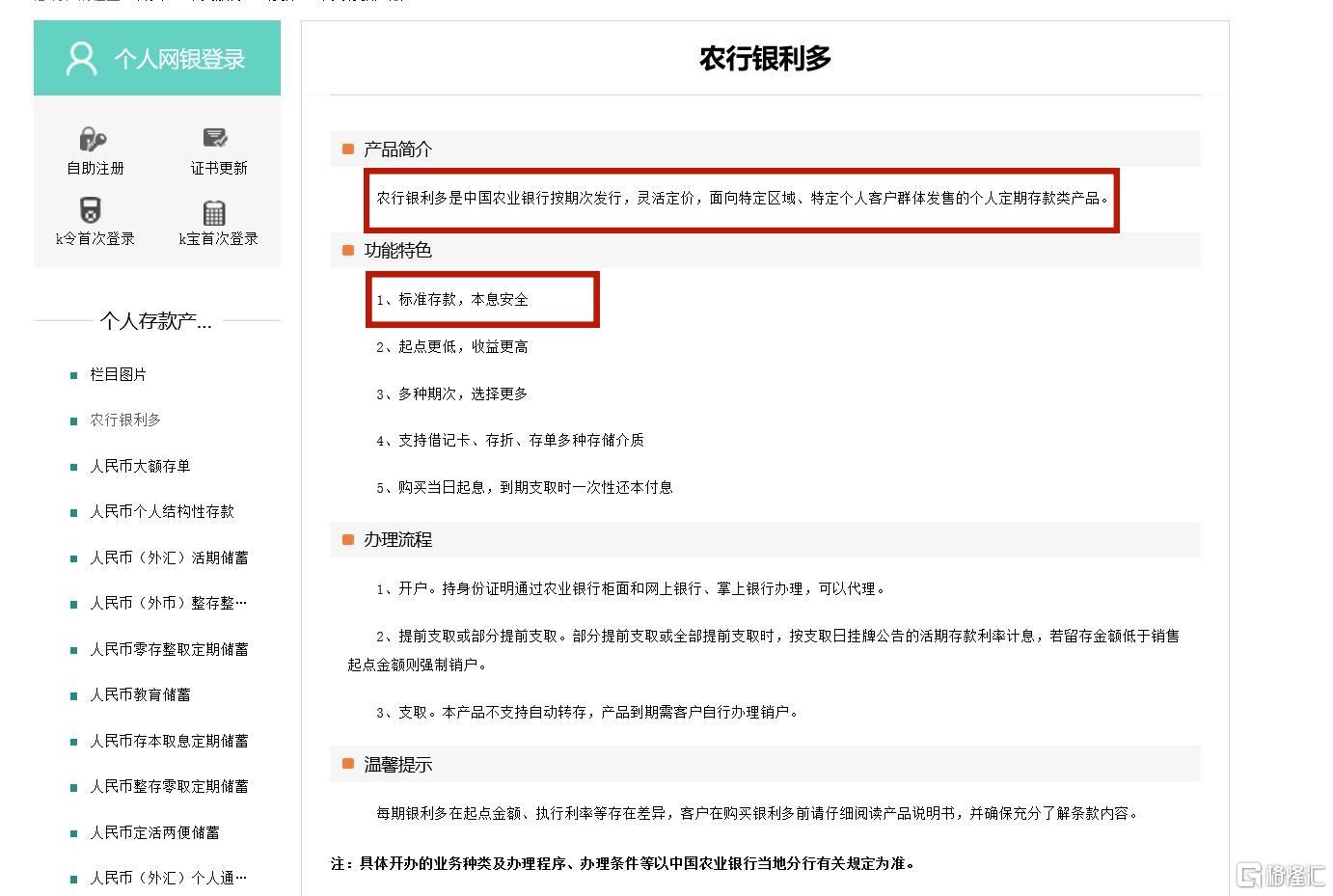
Task: Open the k令首次登录 link
Action: 95,238
